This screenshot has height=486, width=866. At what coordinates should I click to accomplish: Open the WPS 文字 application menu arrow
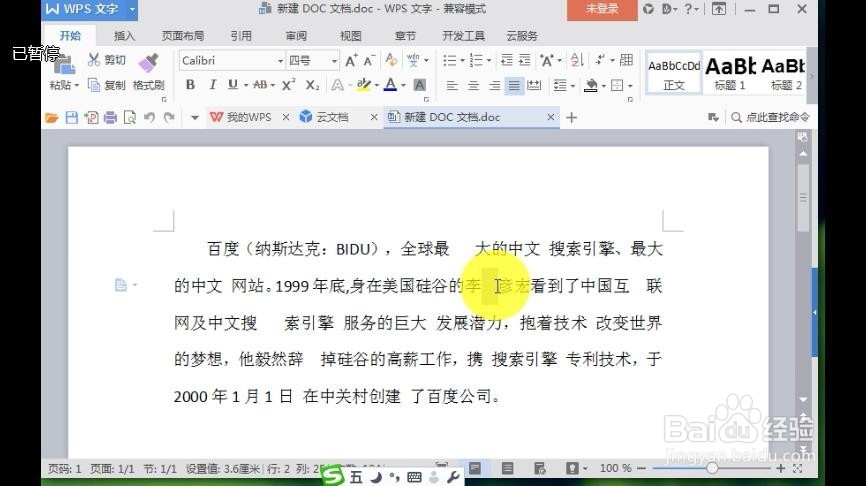pyautogui.click(x=132, y=9)
